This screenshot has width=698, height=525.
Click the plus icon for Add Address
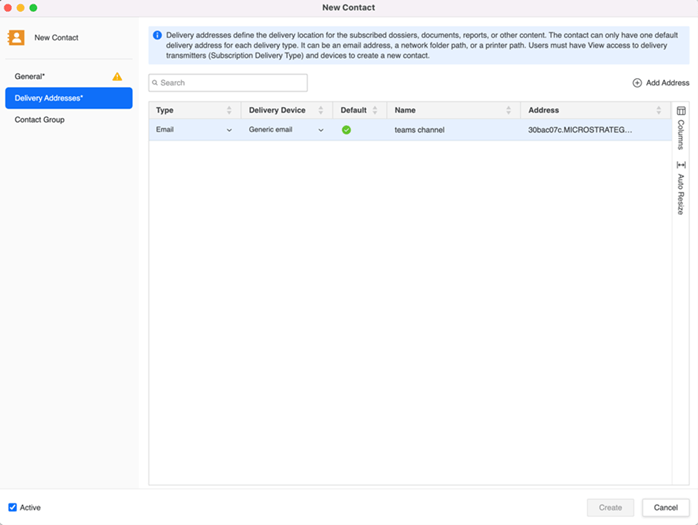(637, 83)
